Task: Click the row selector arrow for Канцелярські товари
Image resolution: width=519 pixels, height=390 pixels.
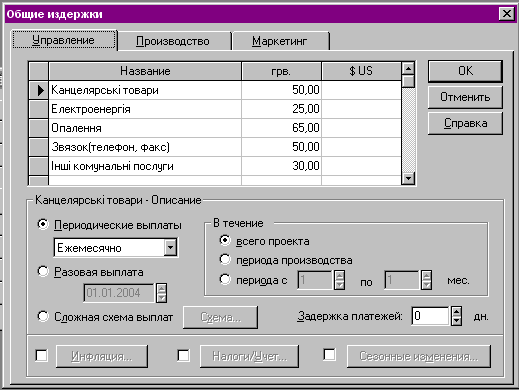Action: [39, 90]
